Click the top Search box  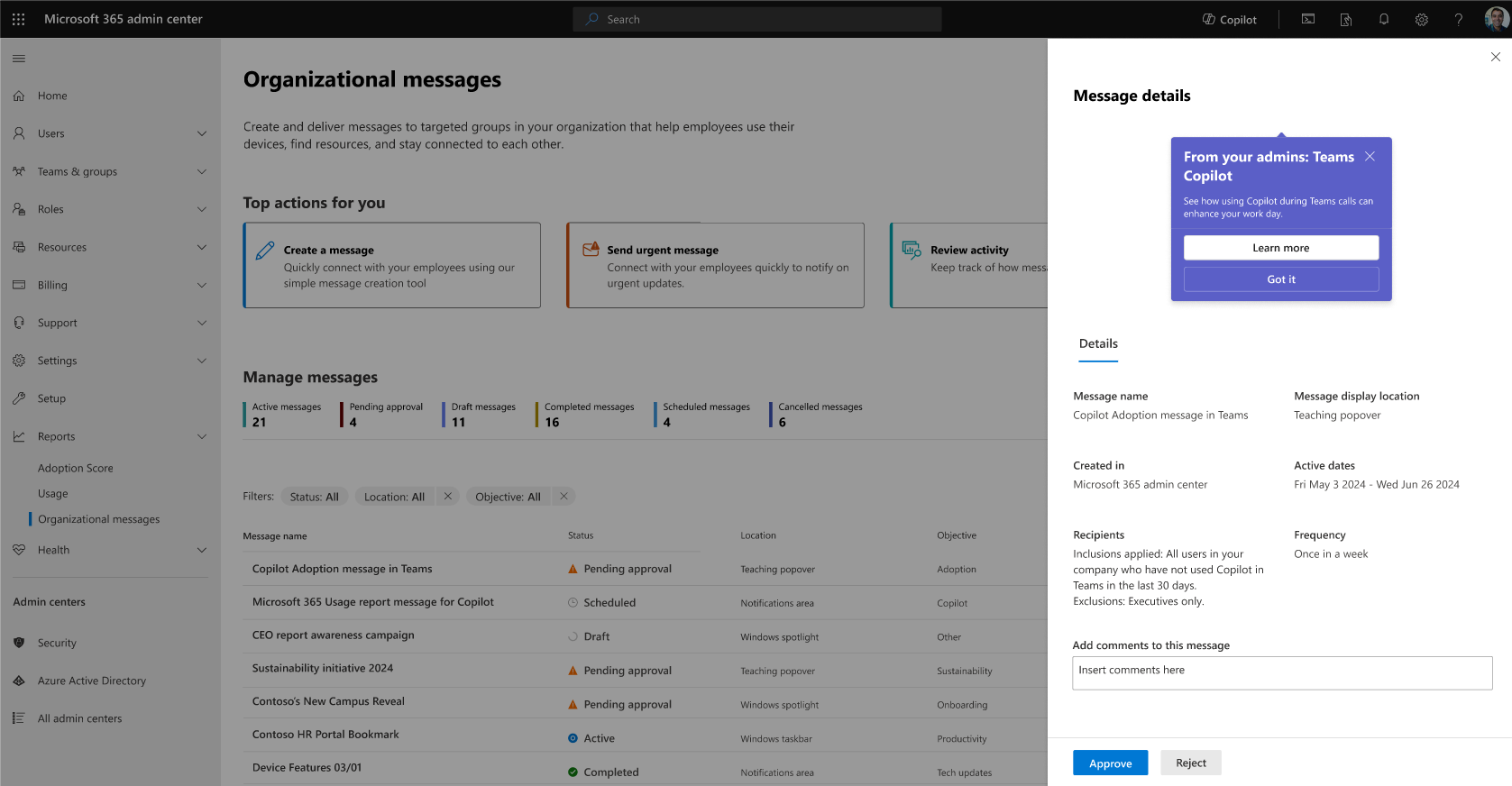[x=756, y=19]
